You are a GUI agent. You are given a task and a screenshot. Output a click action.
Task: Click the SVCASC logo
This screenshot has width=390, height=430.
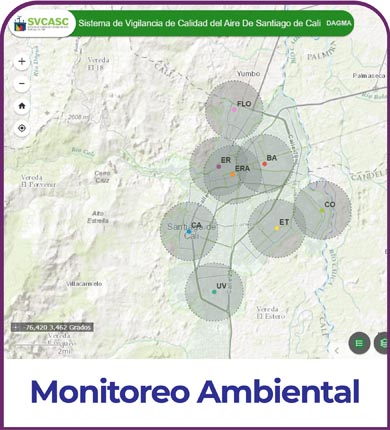(41, 24)
